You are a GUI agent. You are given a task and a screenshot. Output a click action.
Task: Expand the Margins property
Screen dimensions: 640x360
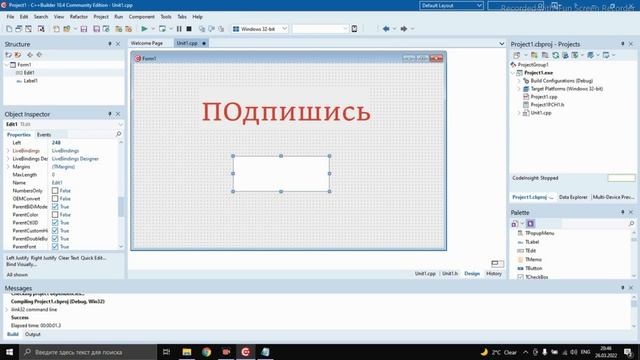(x=8, y=167)
